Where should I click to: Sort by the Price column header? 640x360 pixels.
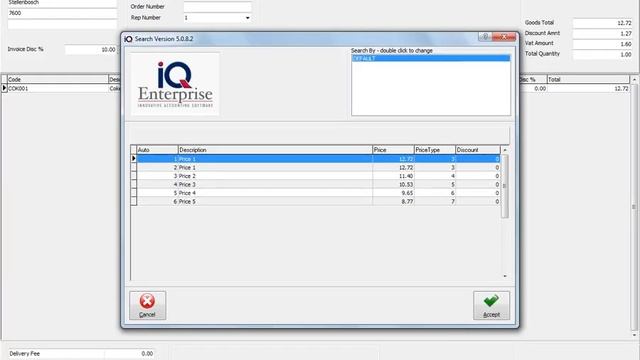(x=393, y=150)
